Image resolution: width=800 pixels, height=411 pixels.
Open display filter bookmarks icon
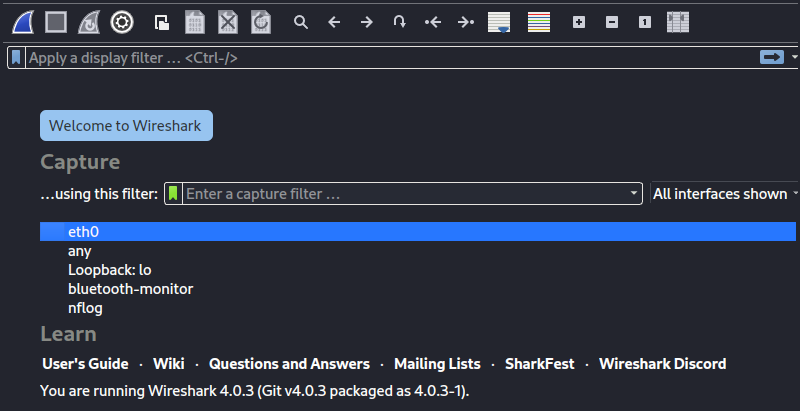coord(16,58)
